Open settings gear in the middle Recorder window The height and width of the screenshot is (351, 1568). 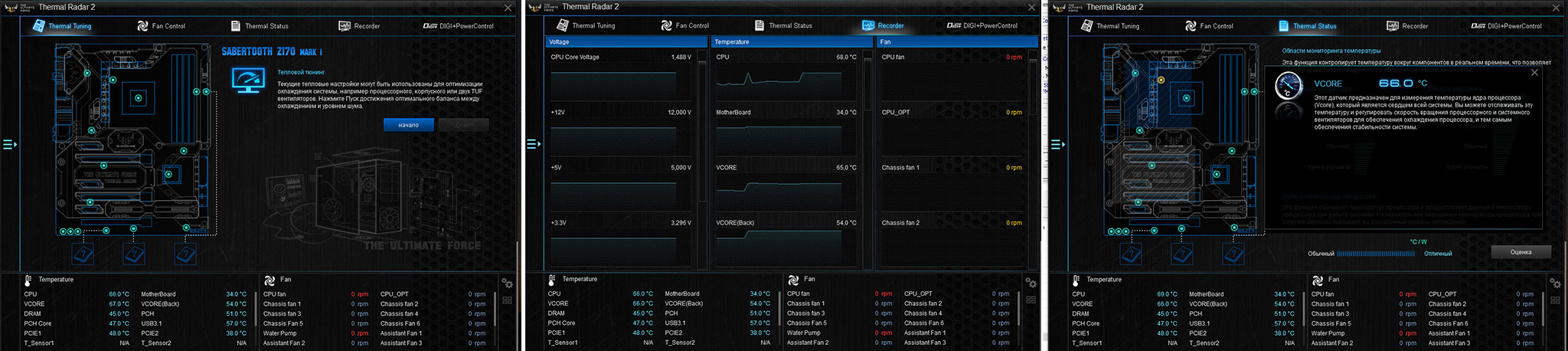pyautogui.click(x=1031, y=284)
